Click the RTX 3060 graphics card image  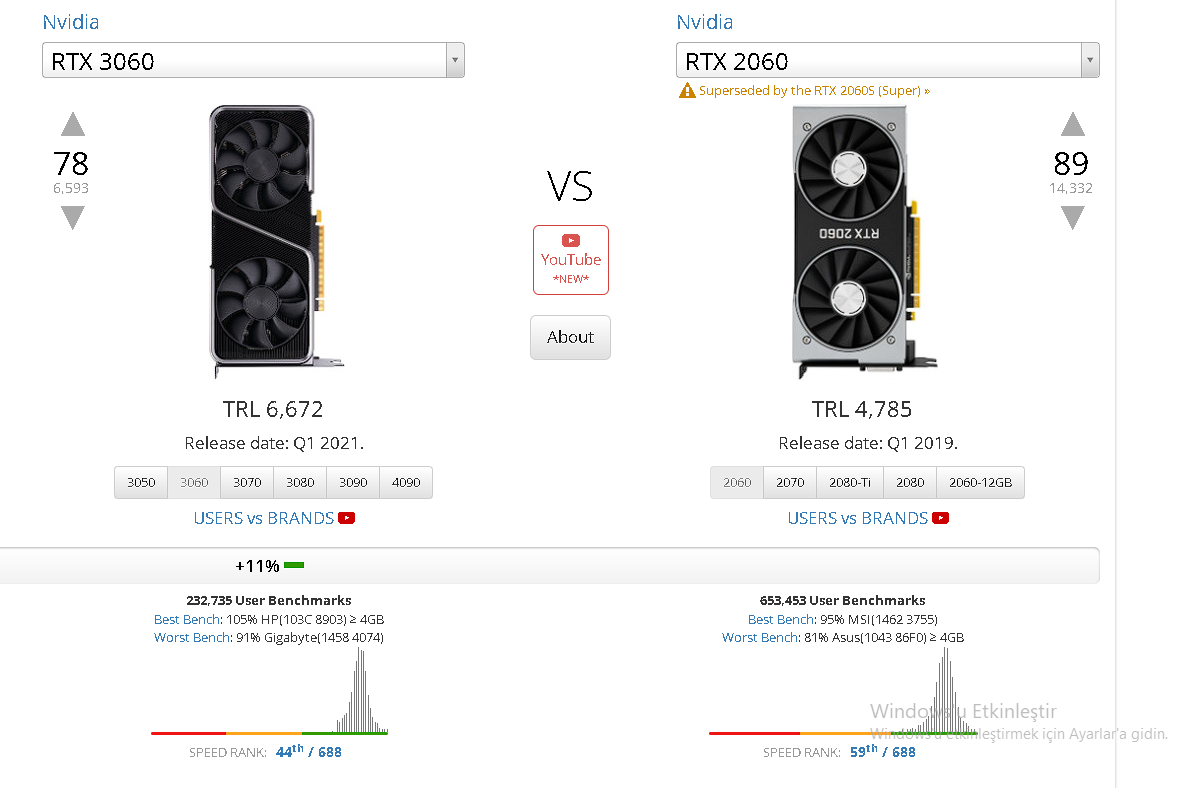click(265, 240)
